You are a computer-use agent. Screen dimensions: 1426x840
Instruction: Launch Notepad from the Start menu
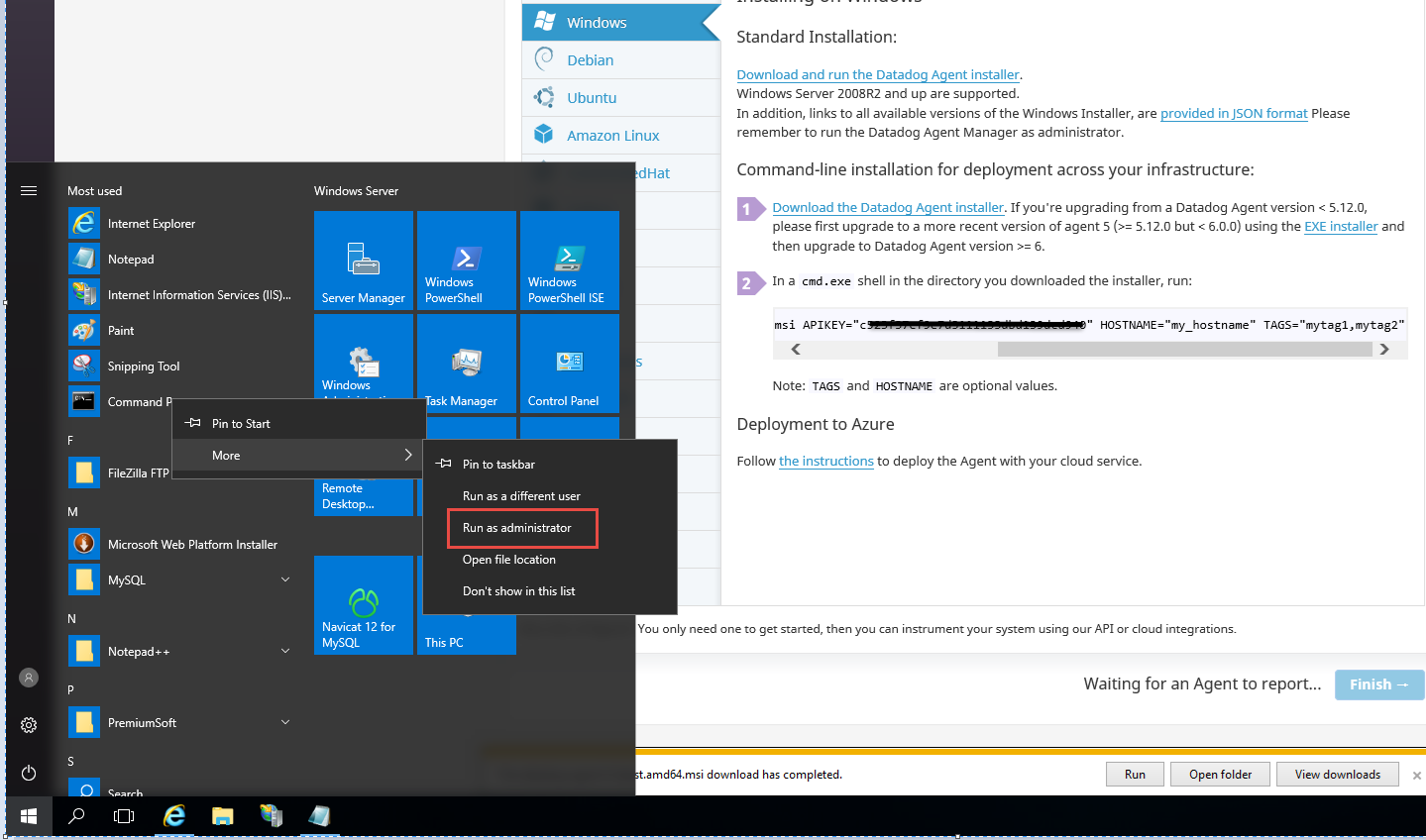coord(178,260)
